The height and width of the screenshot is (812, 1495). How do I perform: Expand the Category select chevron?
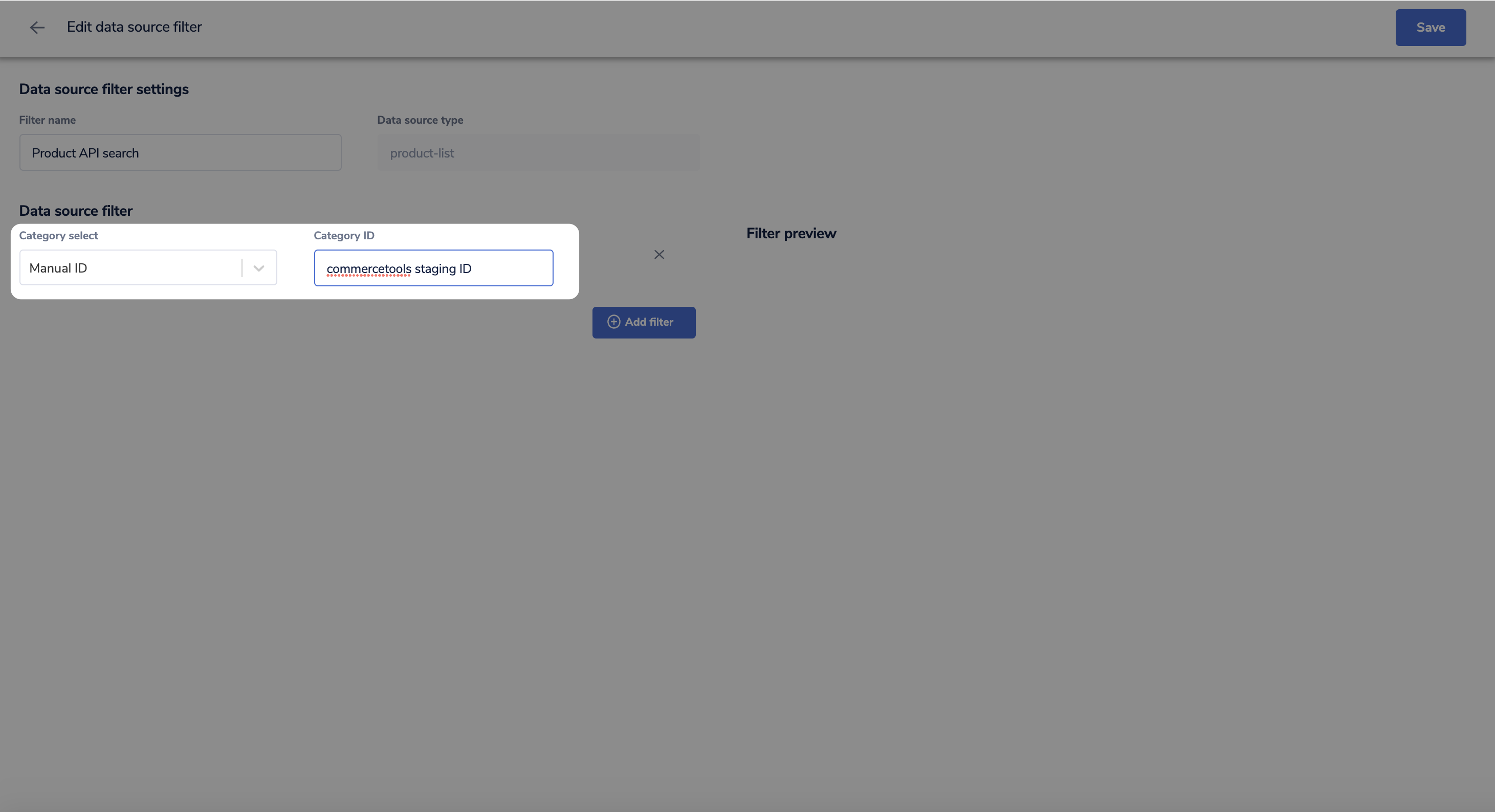click(x=259, y=268)
